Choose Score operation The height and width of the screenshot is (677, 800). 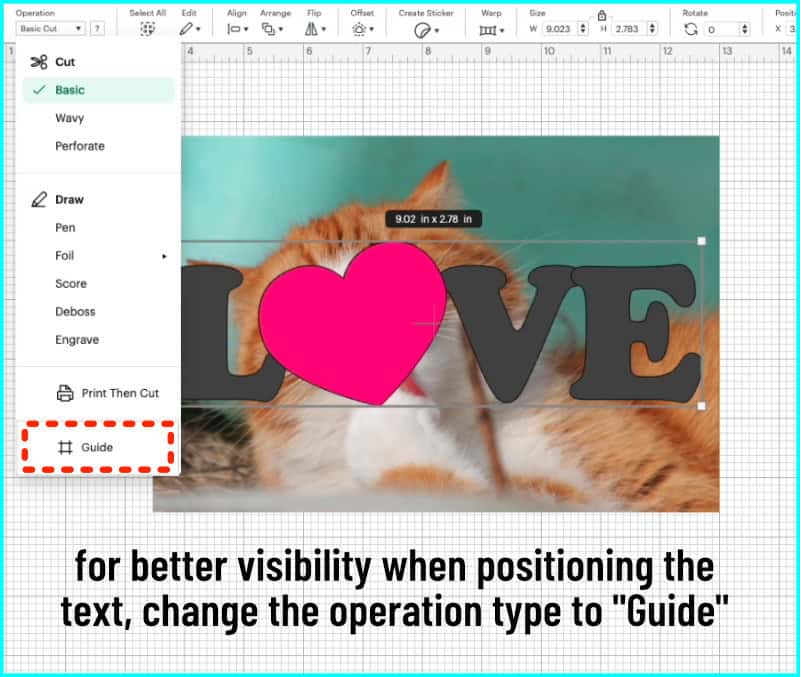click(71, 284)
